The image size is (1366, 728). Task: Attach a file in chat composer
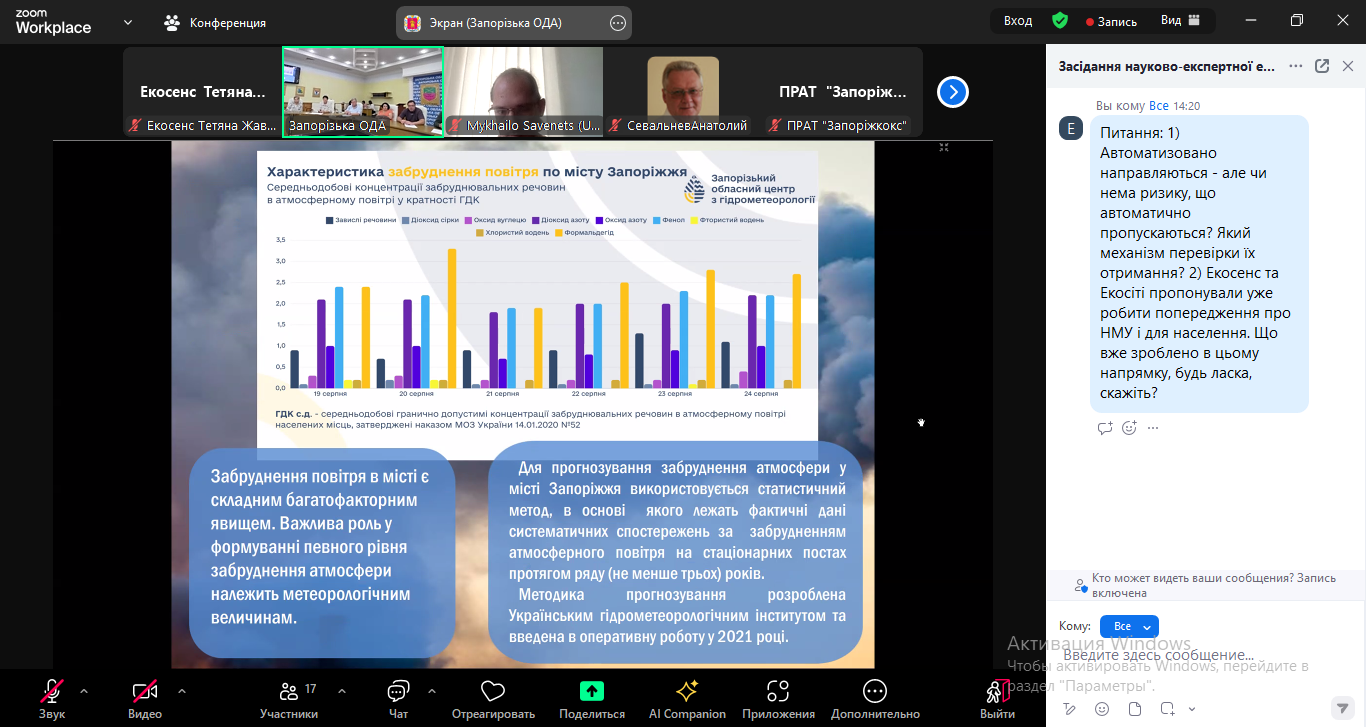[1135, 709]
